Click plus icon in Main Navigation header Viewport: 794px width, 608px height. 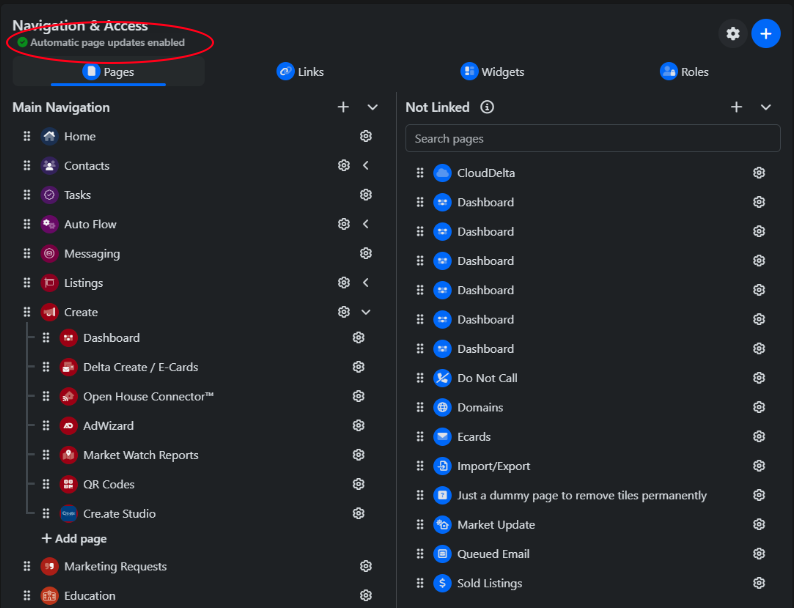pos(343,107)
